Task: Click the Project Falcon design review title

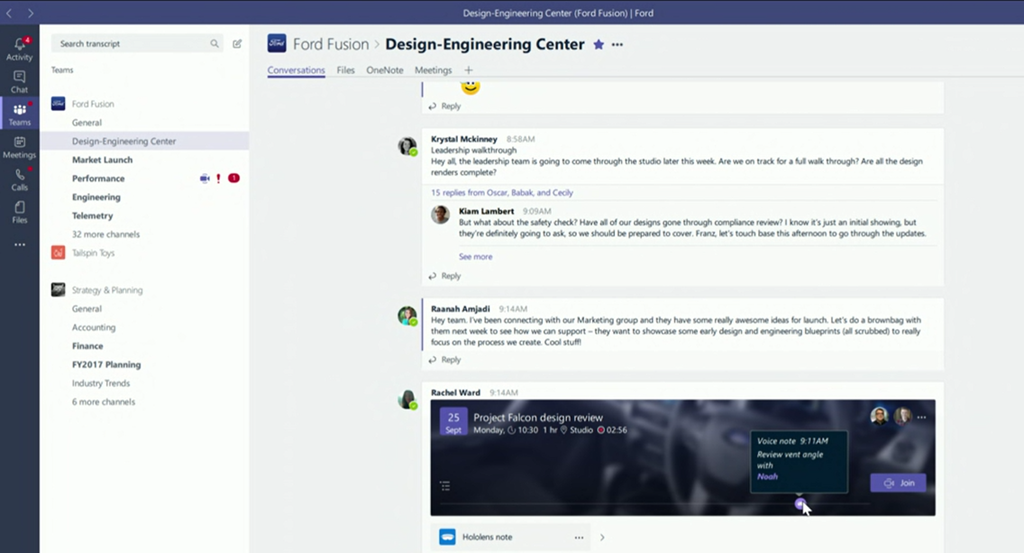Action: pos(538,417)
